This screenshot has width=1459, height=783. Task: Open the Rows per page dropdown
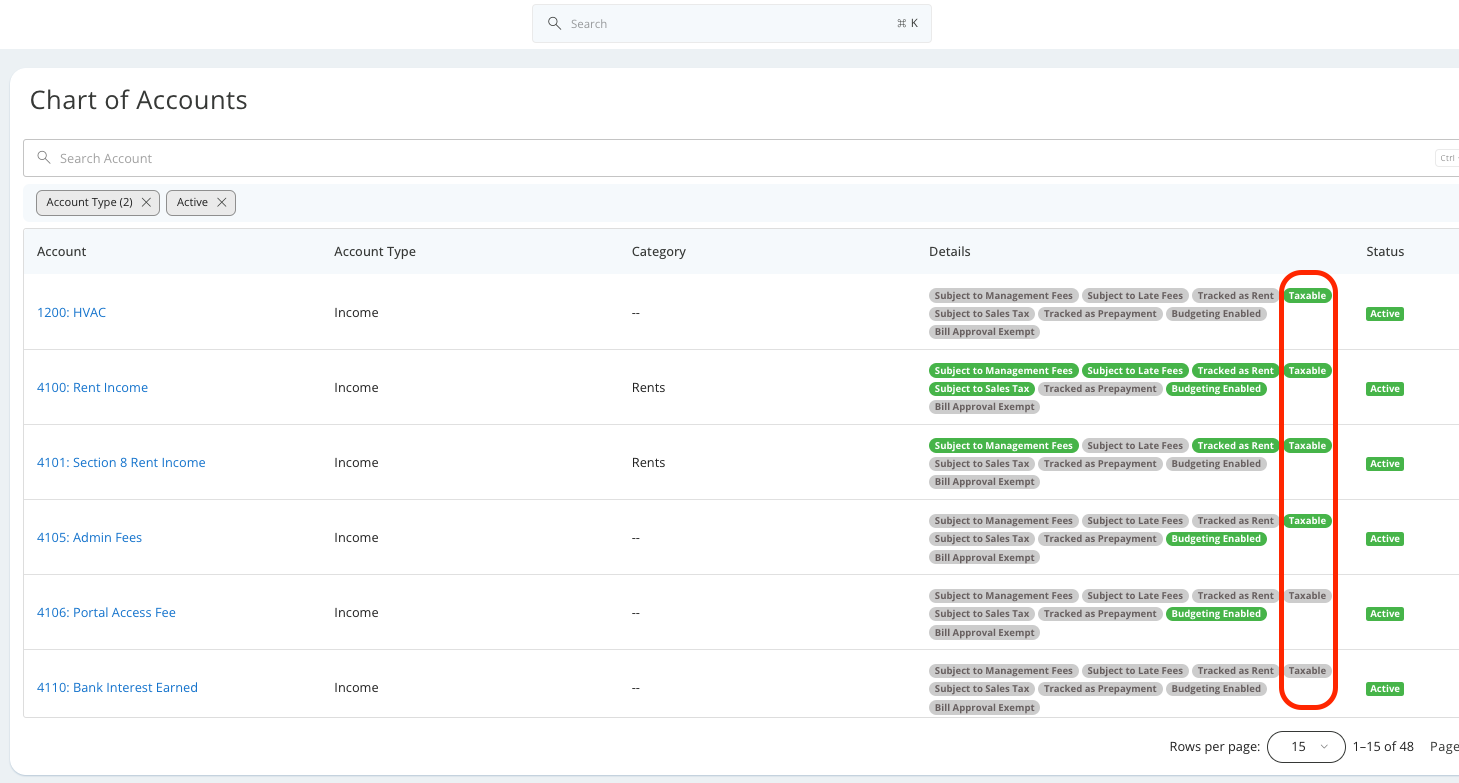(x=1306, y=746)
